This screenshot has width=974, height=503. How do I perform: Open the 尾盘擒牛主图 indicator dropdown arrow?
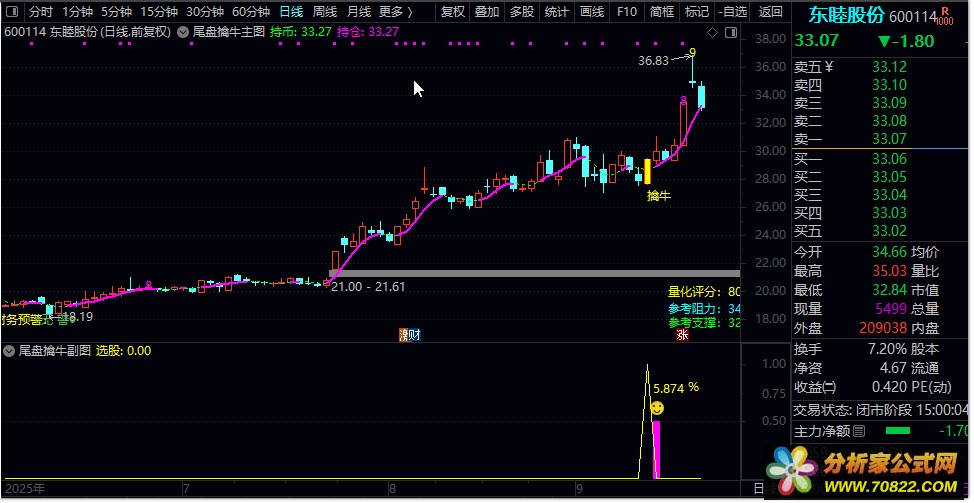[x=183, y=32]
